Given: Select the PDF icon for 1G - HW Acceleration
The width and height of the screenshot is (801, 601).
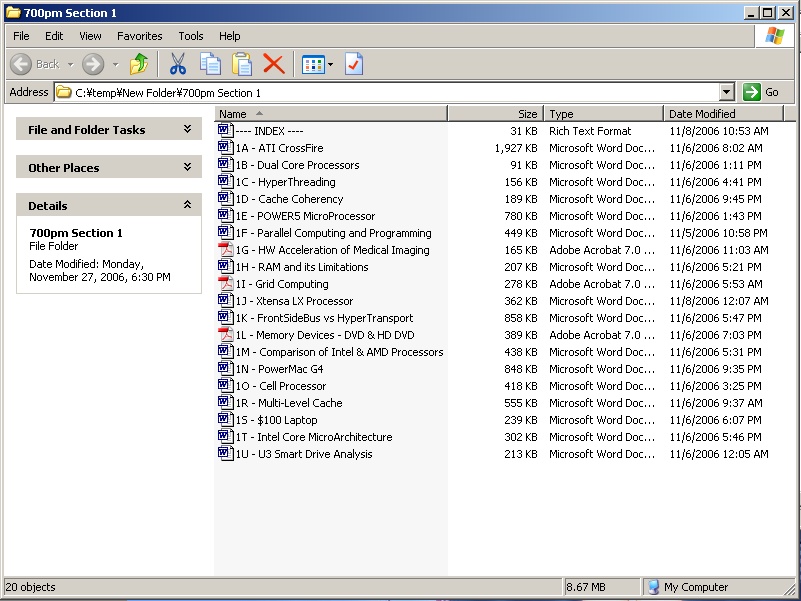Looking at the screenshot, I should point(225,250).
